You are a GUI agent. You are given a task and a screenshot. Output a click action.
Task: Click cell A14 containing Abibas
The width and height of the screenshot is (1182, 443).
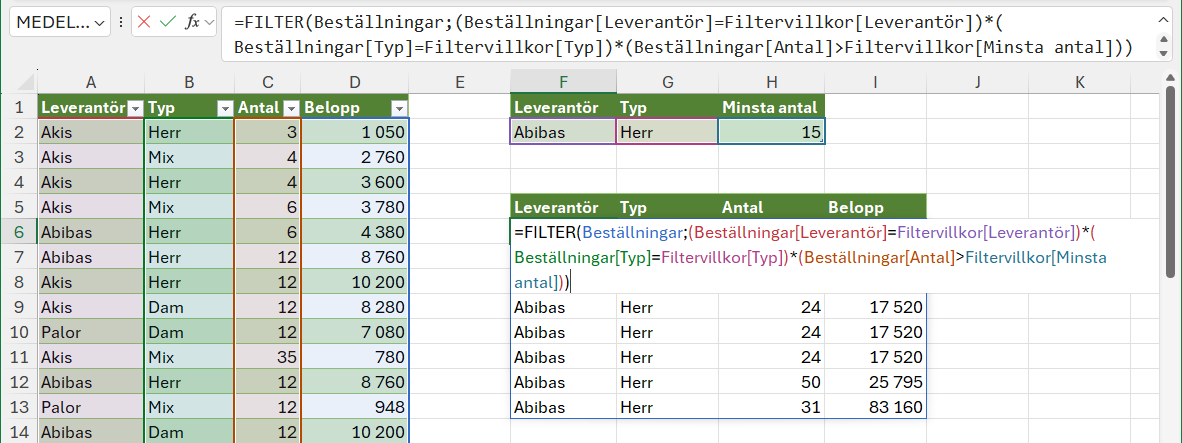(x=91, y=433)
